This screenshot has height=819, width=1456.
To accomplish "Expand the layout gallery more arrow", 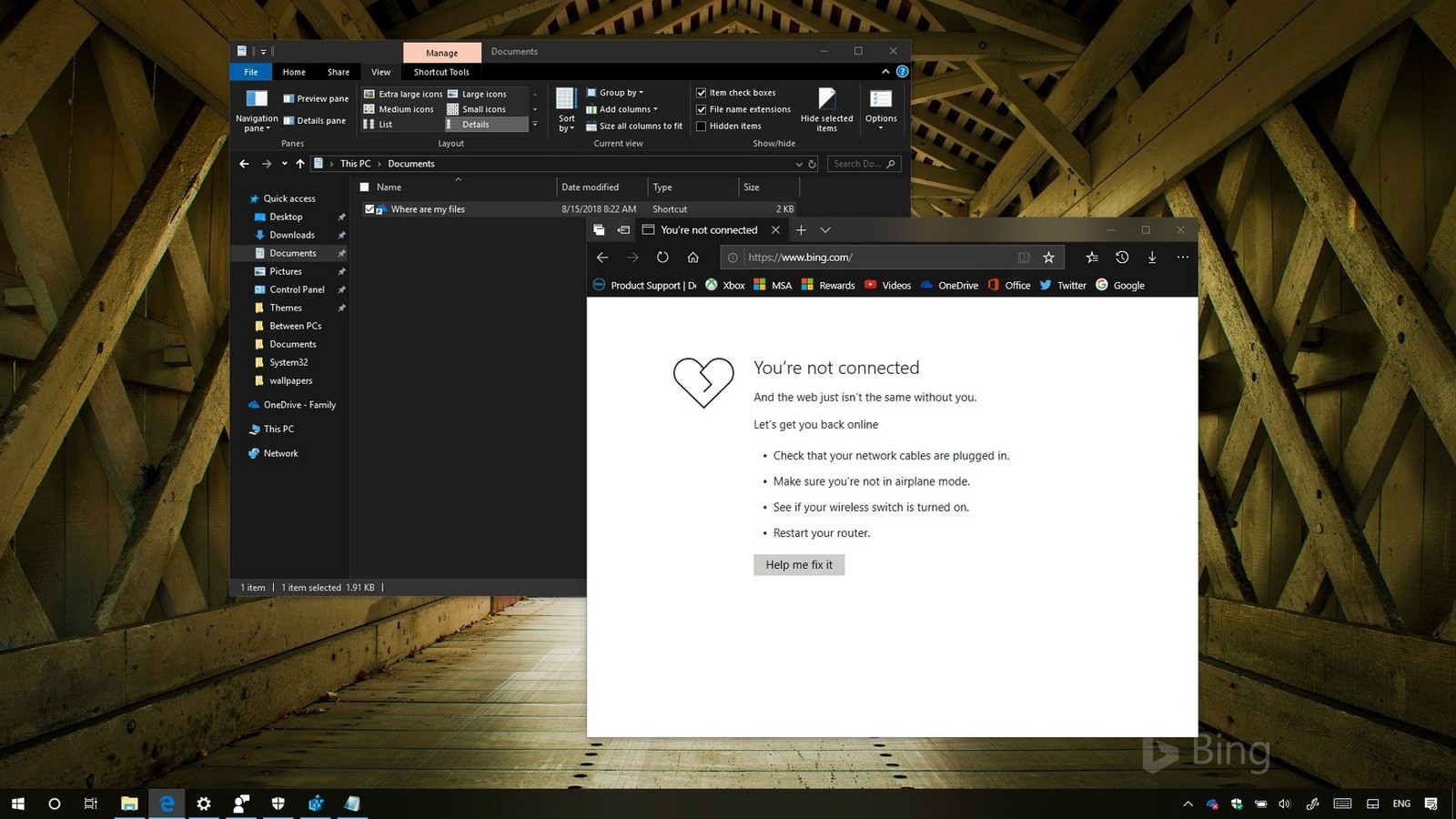I will click(535, 125).
